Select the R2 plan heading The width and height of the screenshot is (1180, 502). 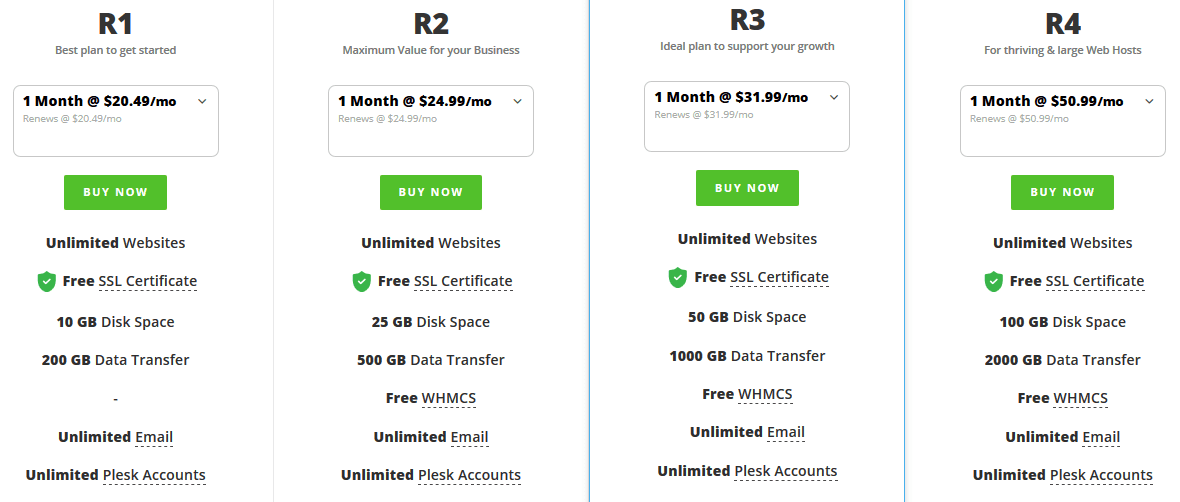point(431,24)
